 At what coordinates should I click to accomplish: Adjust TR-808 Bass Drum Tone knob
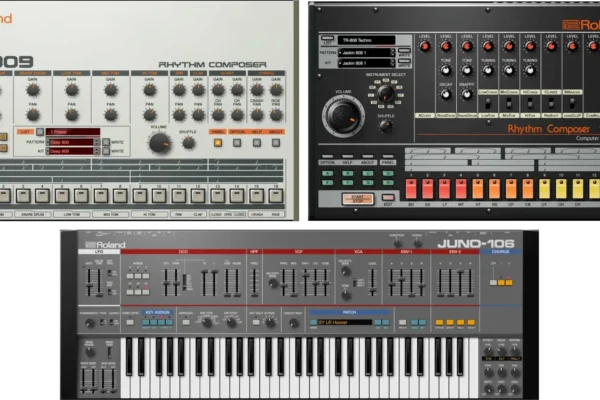click(445, 70)
